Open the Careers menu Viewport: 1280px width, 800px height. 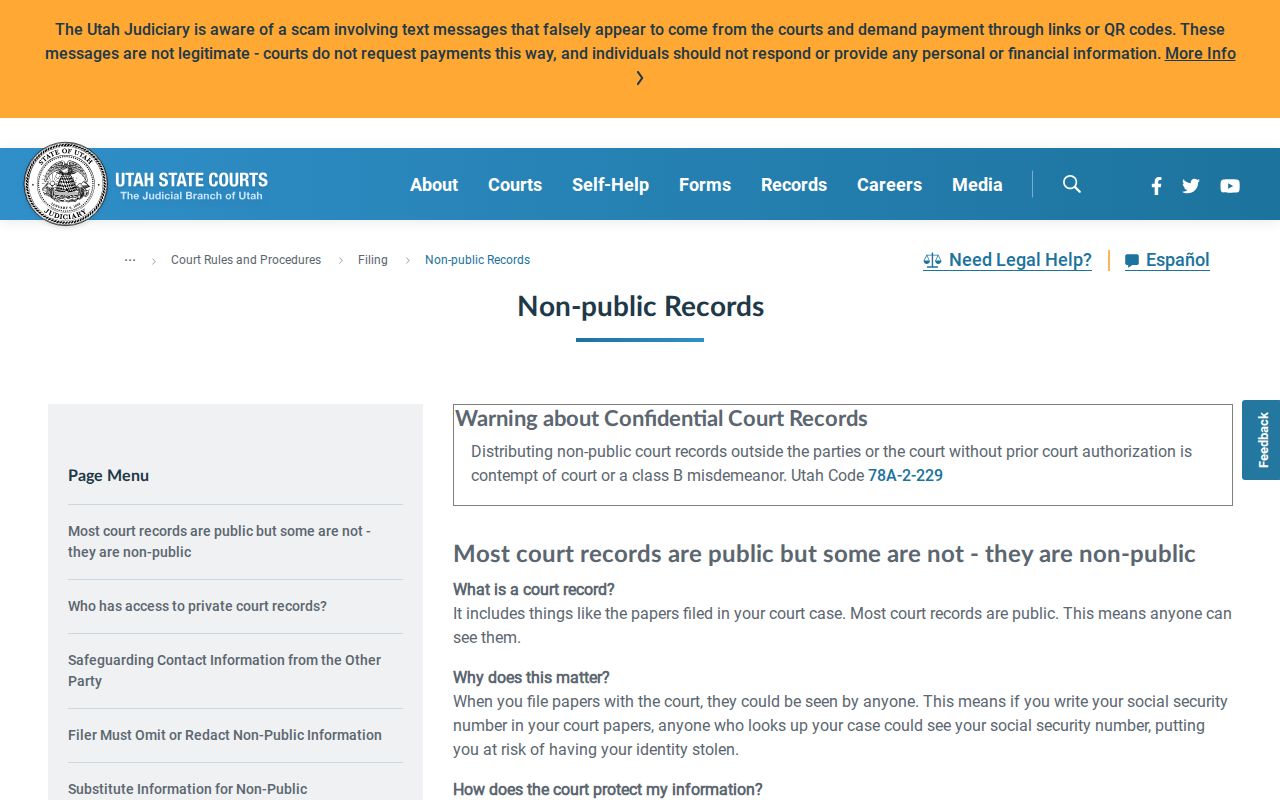[x=889, y=185]
